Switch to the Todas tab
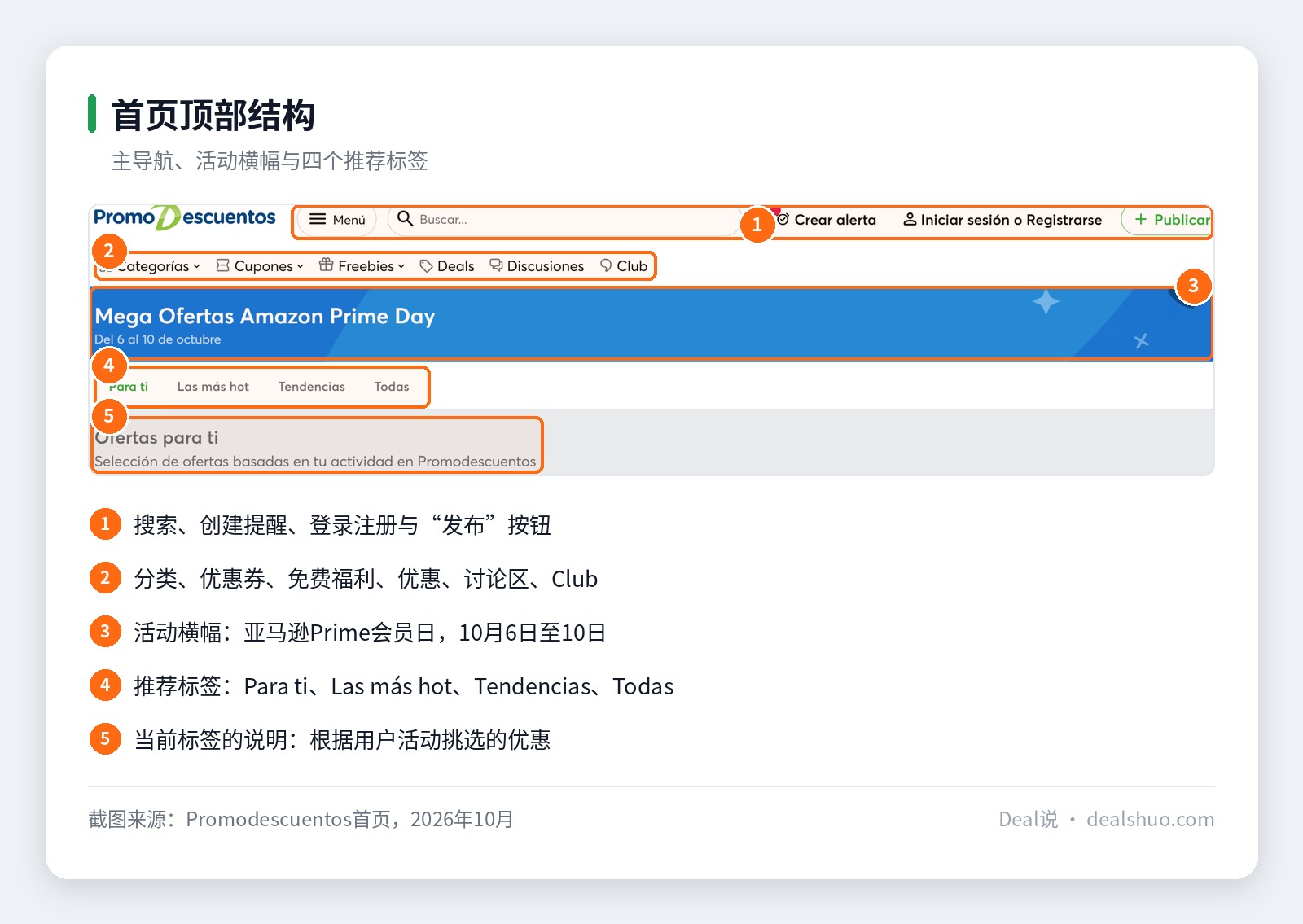Screen dimensions: 1303x924 pyautogui.click(x=392, y=387)
